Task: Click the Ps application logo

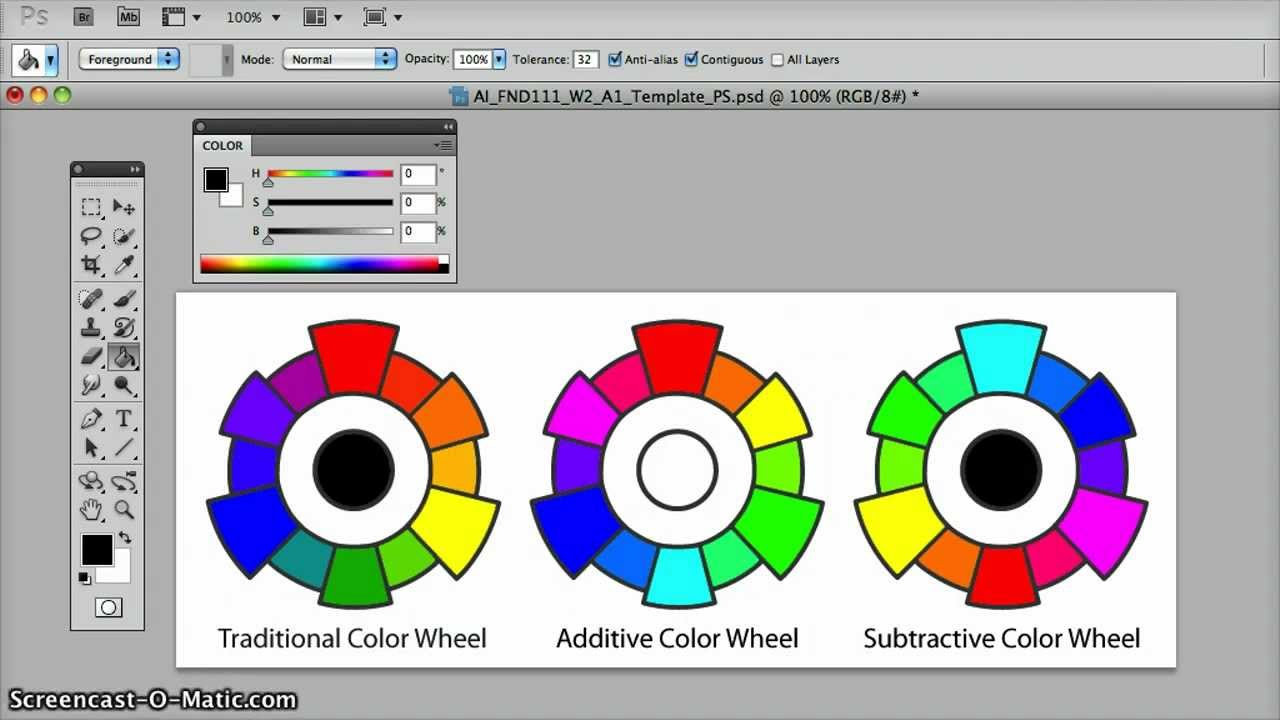Action: pyautogui.click(x=34, y=16)
